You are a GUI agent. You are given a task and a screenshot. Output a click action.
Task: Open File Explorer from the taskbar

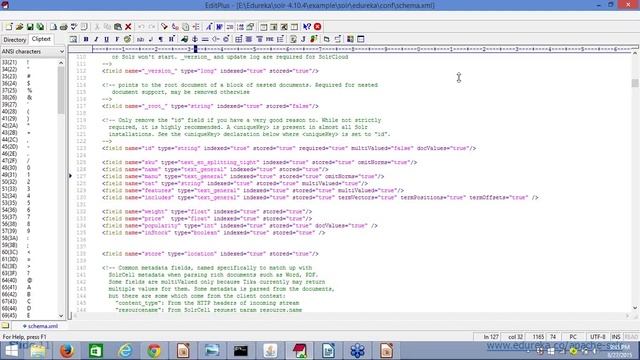(38, 351)
